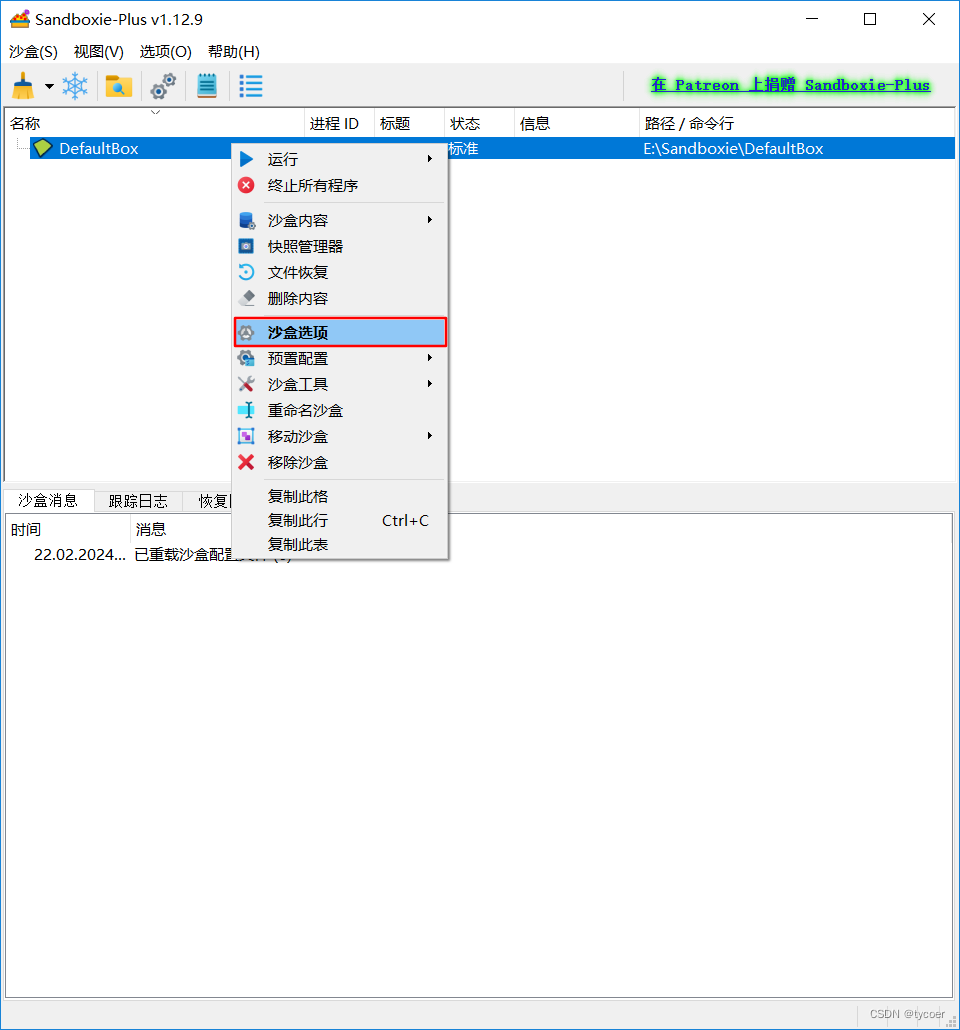The height and width of the screenshot is (1030, 960).
Task: Open the broom dropdown arrow
Action: tap(48, 86)
